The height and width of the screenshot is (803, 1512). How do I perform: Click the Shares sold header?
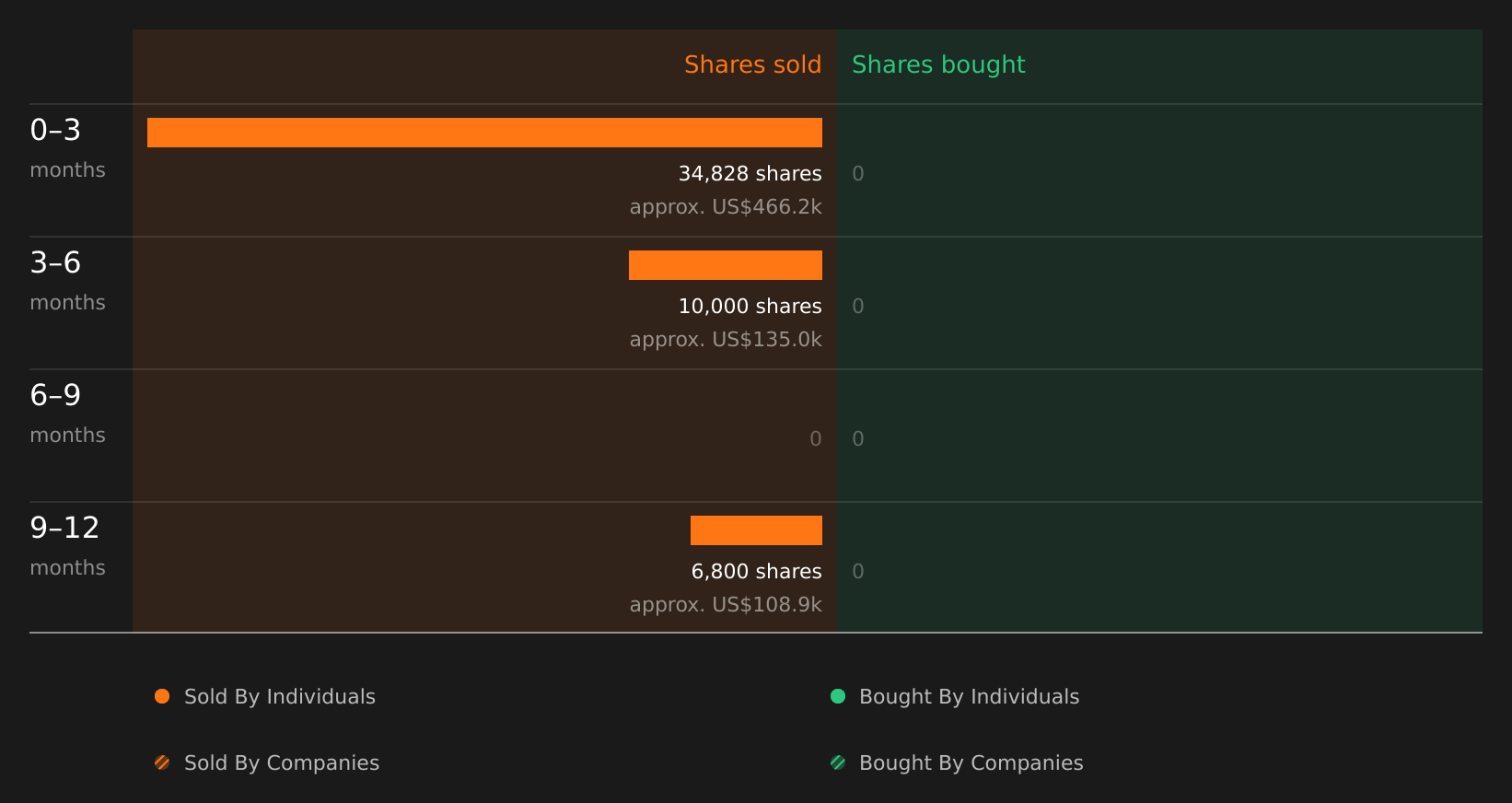tap(752, 64)
